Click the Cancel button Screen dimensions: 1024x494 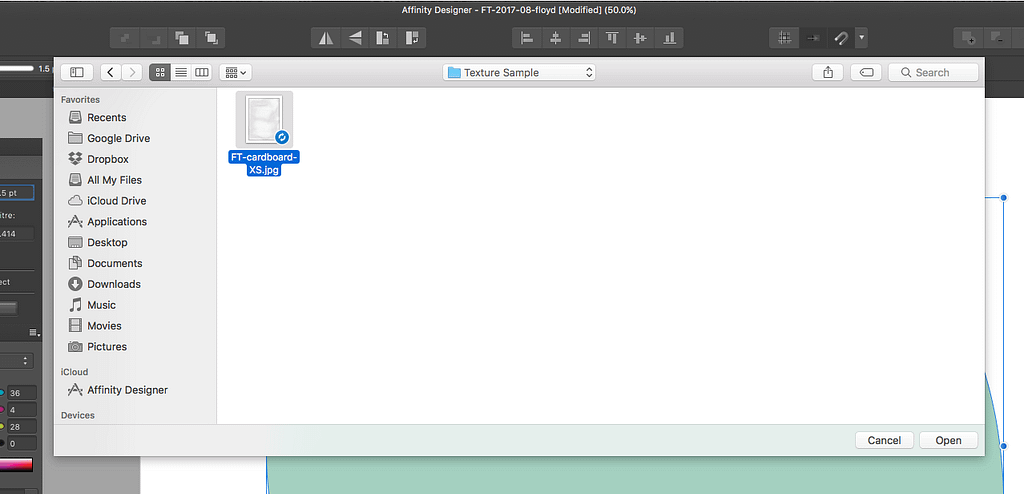(884, 440)
